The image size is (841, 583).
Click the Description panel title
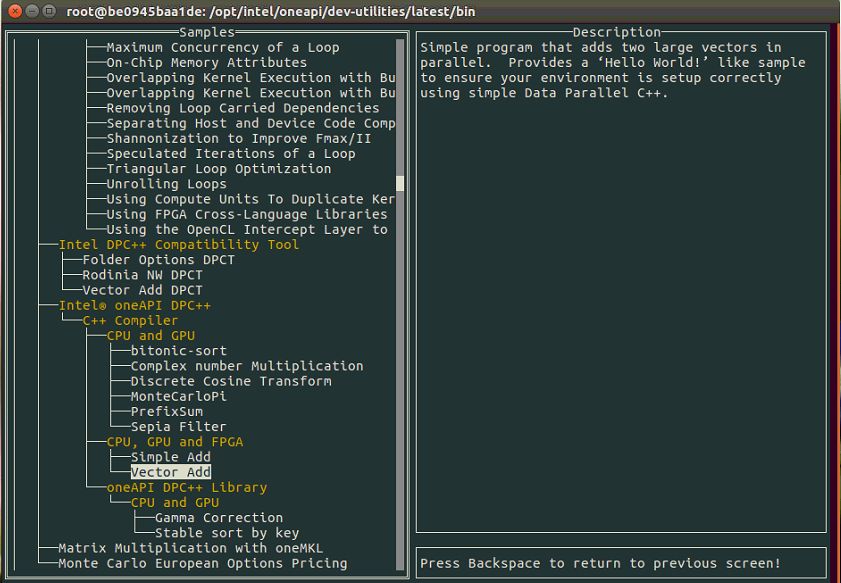616,32
